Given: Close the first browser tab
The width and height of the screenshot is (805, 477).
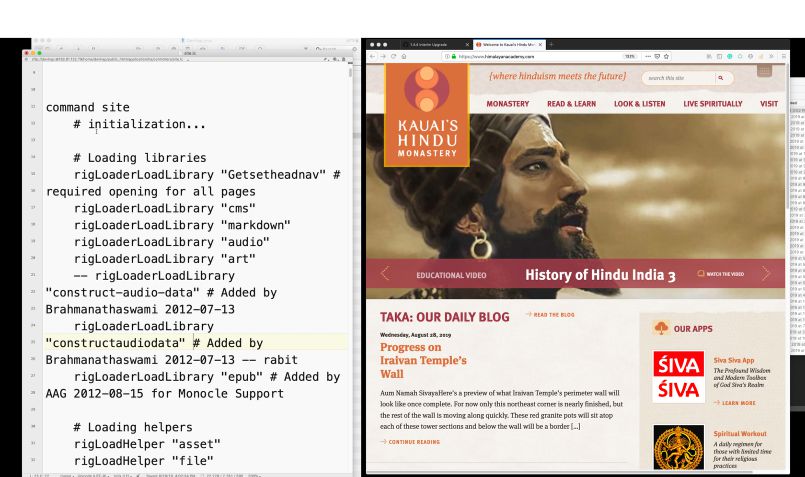Looking at the screenshot, I should 467,45.
